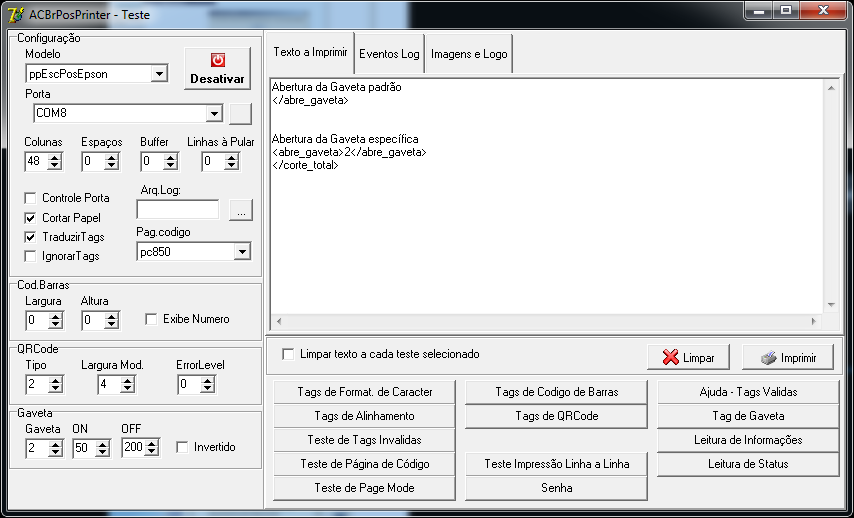The height and width of the screenshot is (518, 854).
Task: Click the blank button beside Porta field
Action: (240, 114)
